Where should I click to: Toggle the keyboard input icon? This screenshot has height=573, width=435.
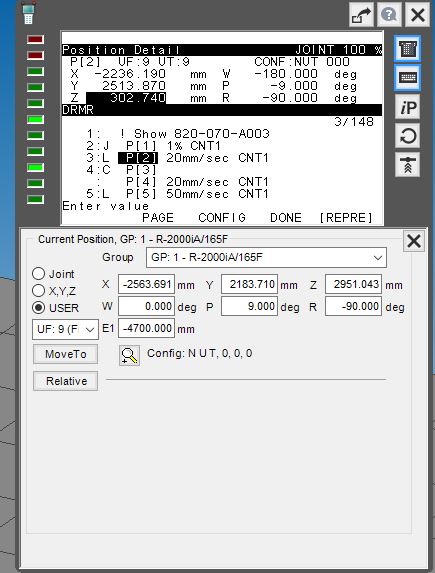coord(407,78)
